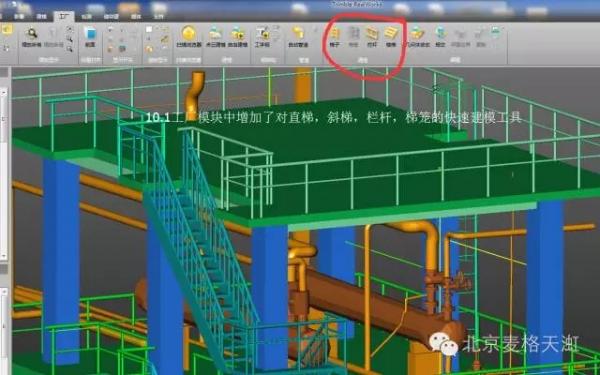Click the greyed-out cage ladder tool
Screen dimensions: 600x375
(x=353, y=37)
